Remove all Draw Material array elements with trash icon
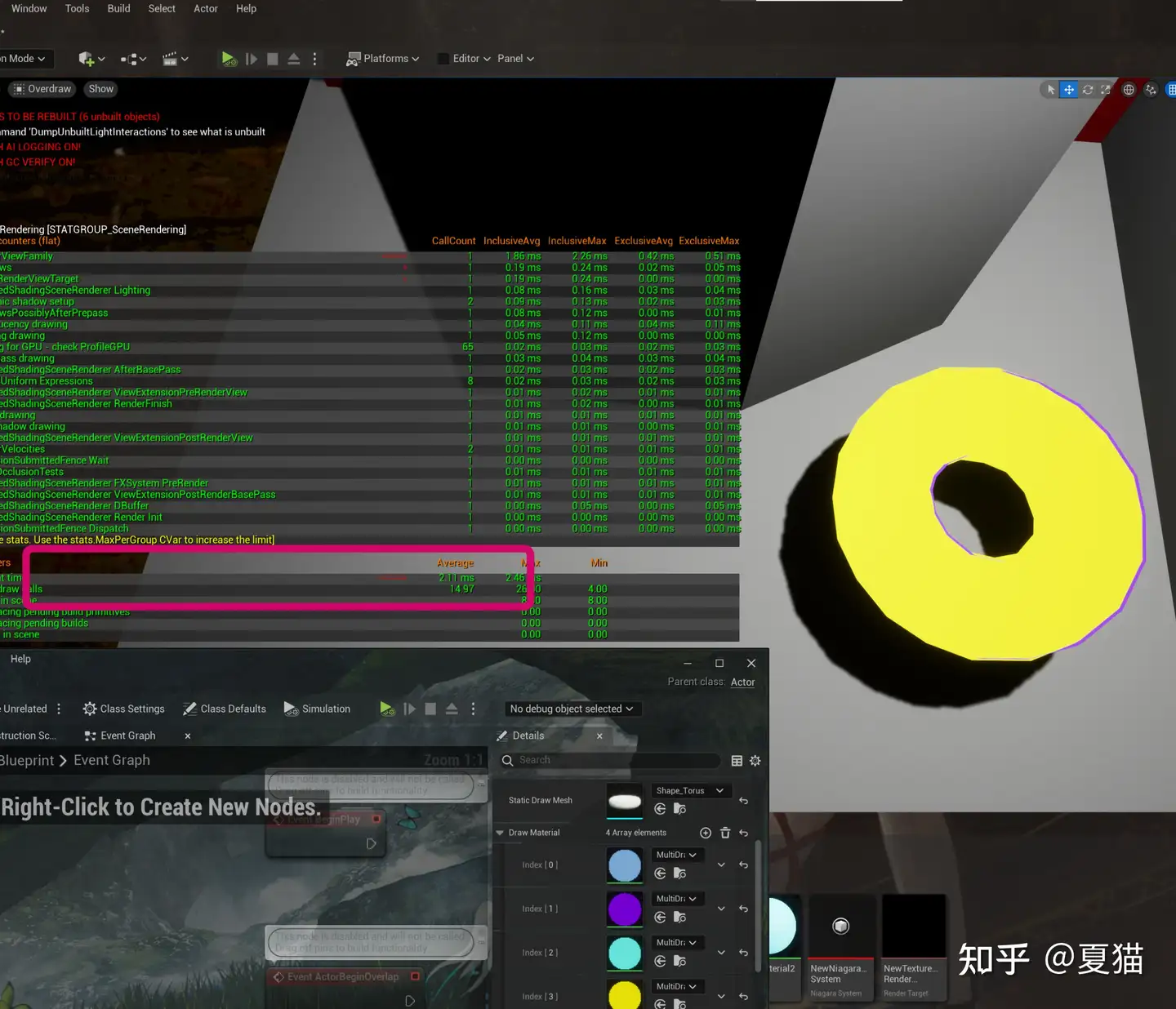 coord(725,833)
